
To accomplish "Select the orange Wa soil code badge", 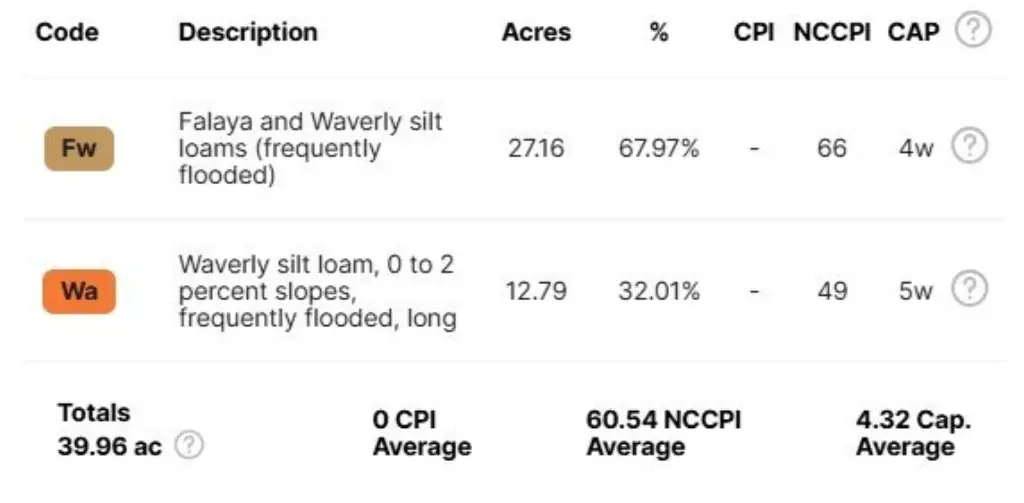I will click(x=79, y=292).
